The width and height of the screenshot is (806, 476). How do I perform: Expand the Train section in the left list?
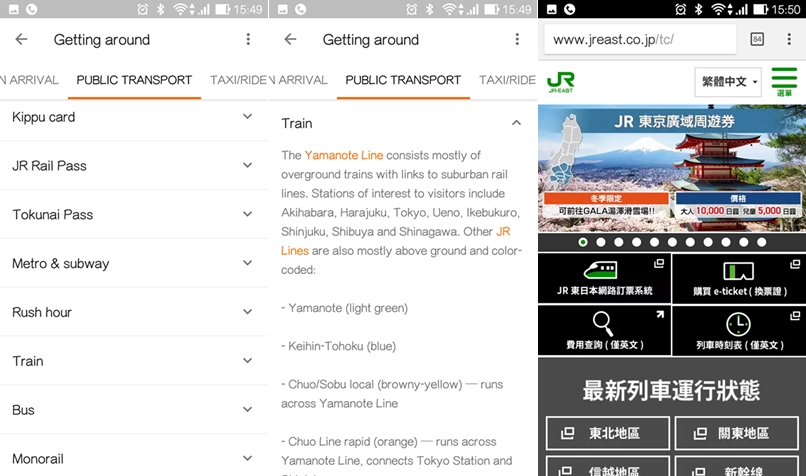[x=134, y=361]
